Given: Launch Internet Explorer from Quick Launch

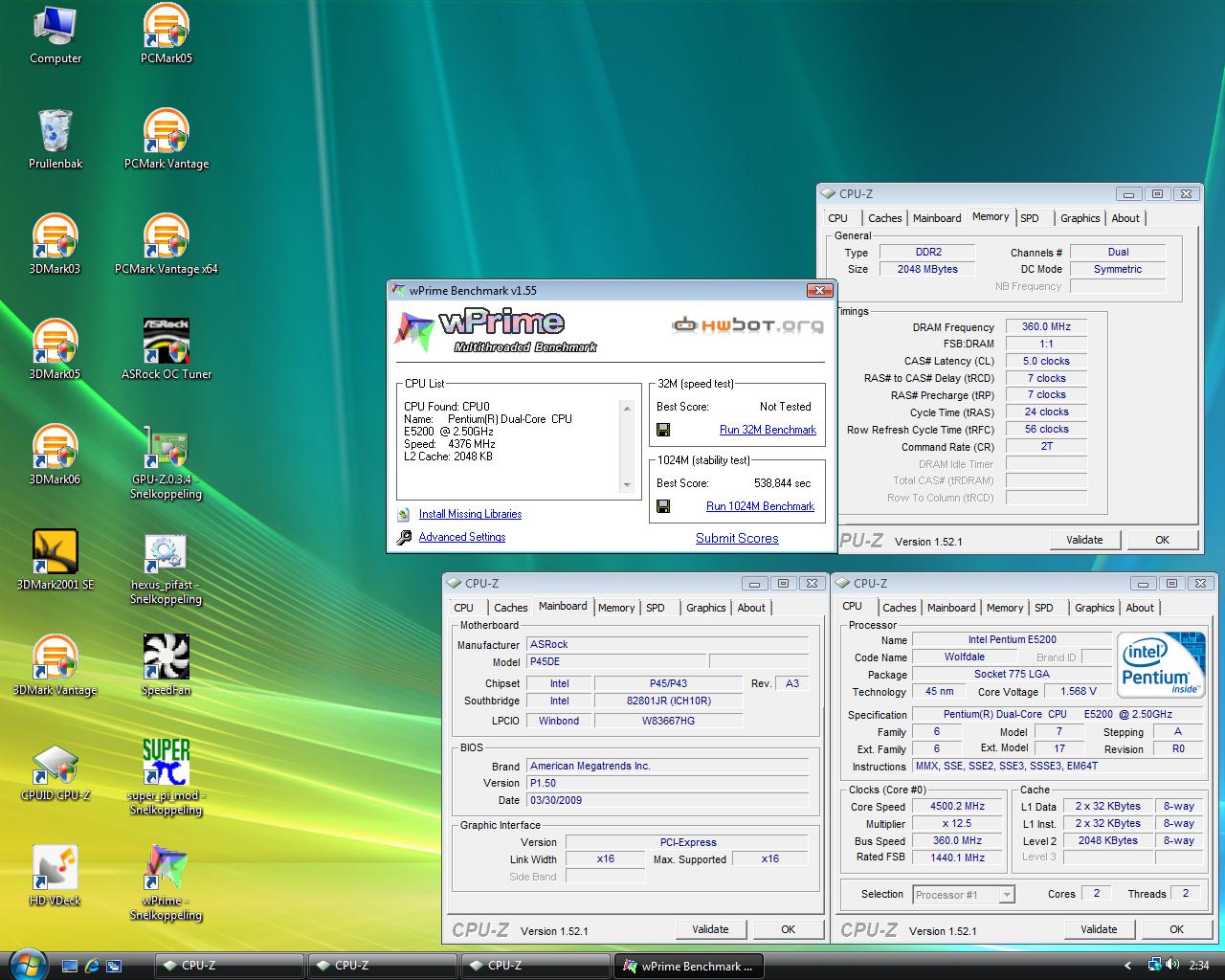Looking at the screenshot, I should [x=93, y=966].
